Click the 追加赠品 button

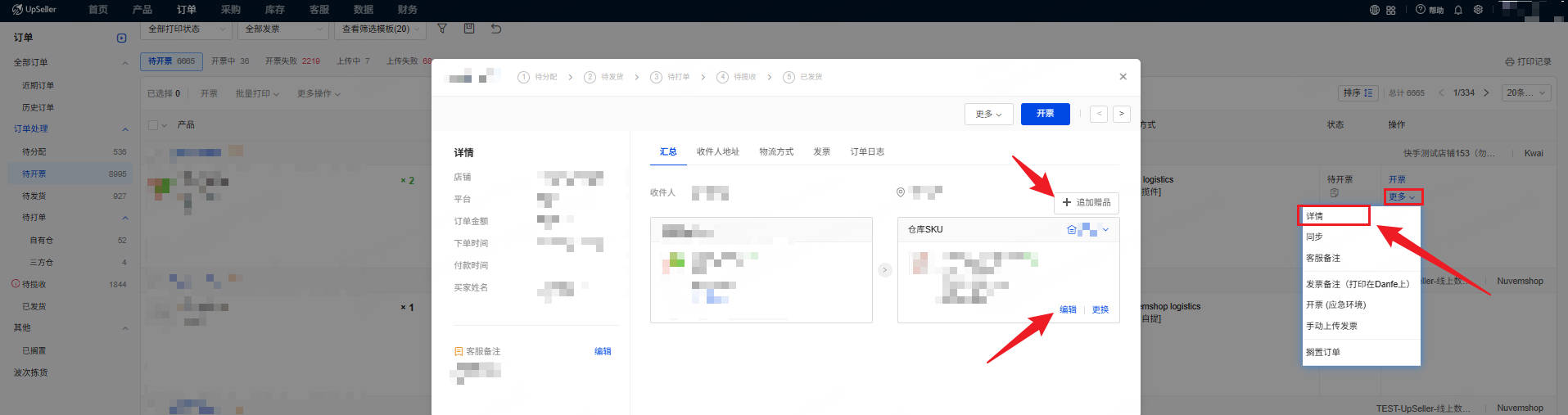1086,202
